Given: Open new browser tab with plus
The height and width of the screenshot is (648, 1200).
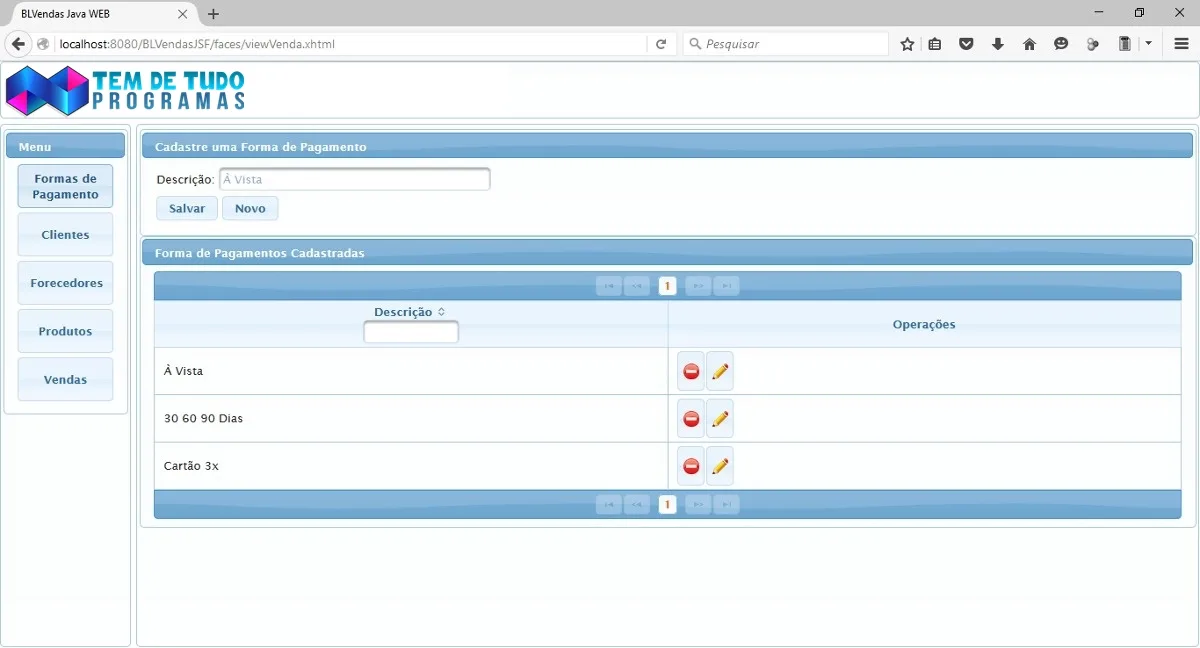Looking at the screenshot, I should click(x=213, y=14).
